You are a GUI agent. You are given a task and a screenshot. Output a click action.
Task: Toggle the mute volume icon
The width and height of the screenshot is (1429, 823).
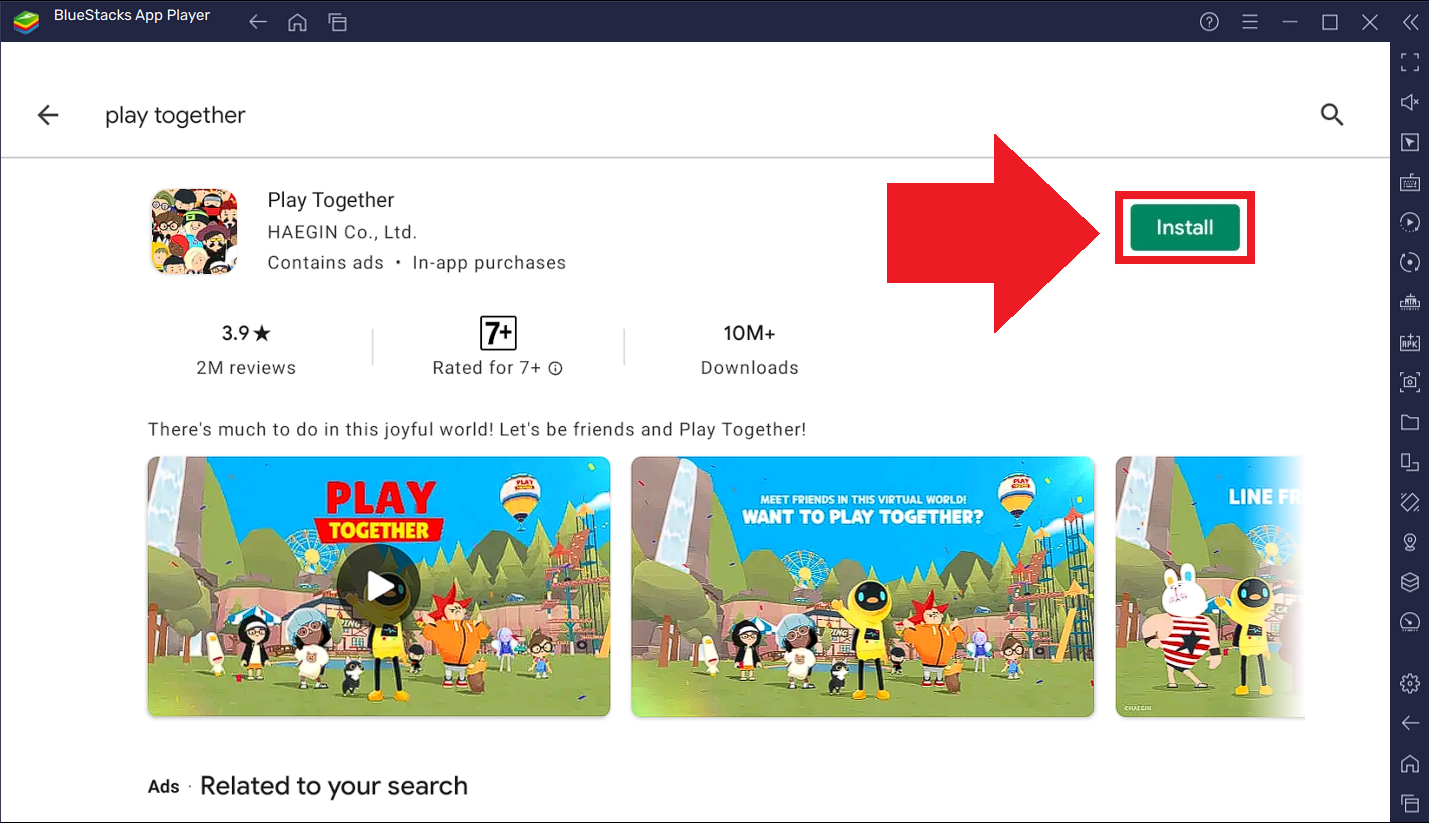point(1410,102)
